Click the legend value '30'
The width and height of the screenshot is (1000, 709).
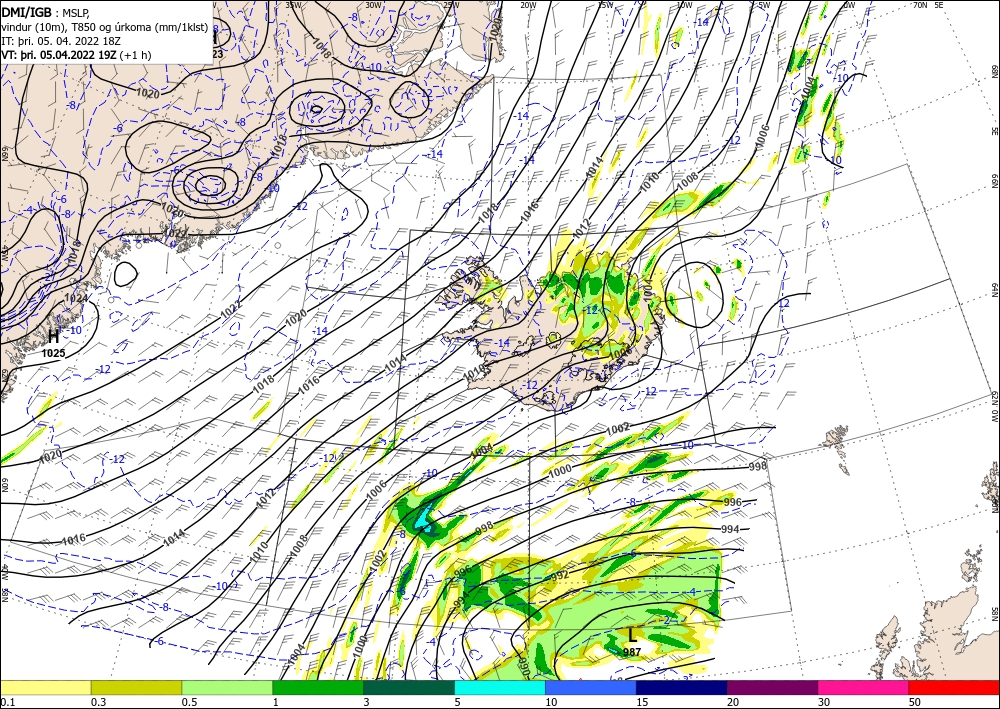pyautogui.click(x=825, y=702)
